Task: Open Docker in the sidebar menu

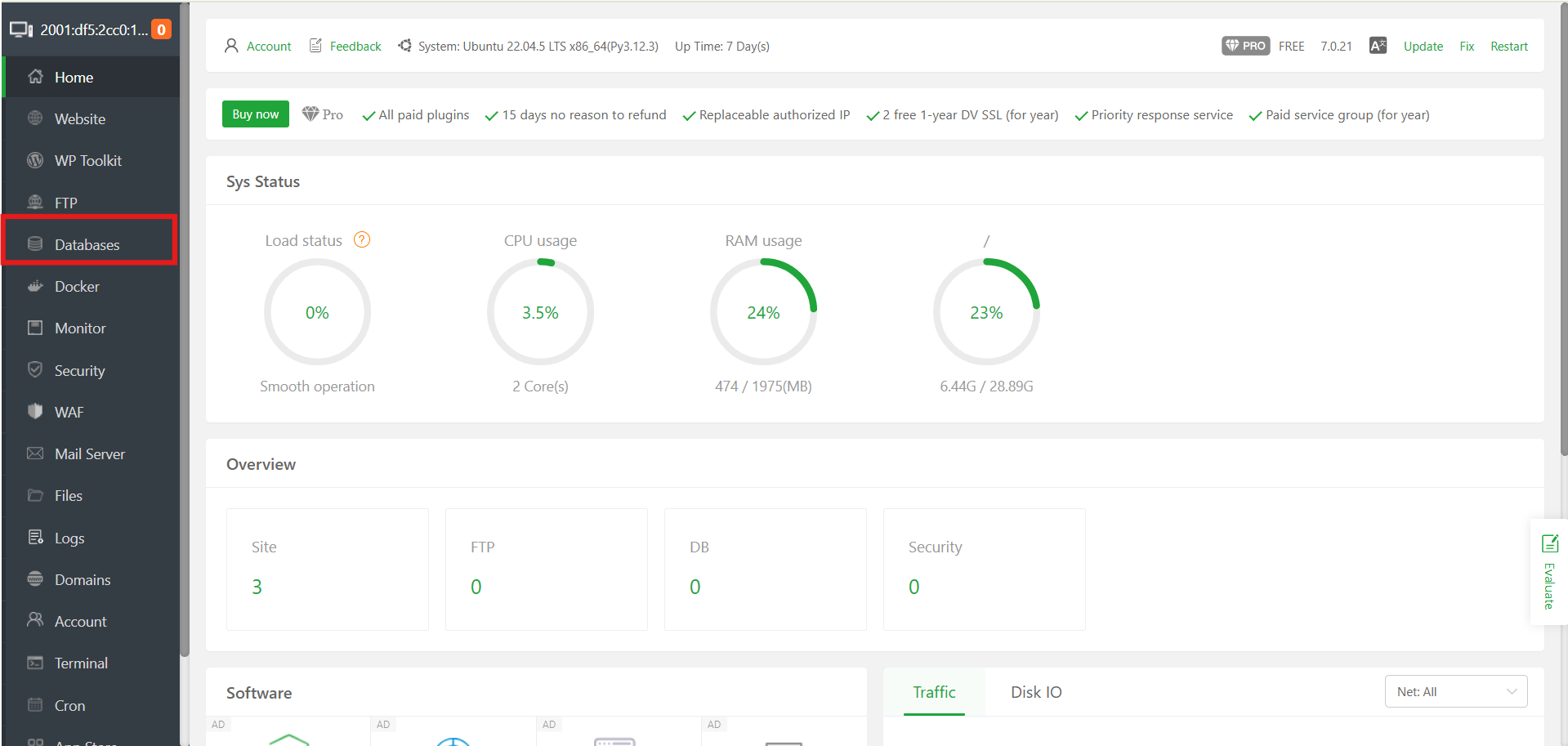Action: coord(91,286)
